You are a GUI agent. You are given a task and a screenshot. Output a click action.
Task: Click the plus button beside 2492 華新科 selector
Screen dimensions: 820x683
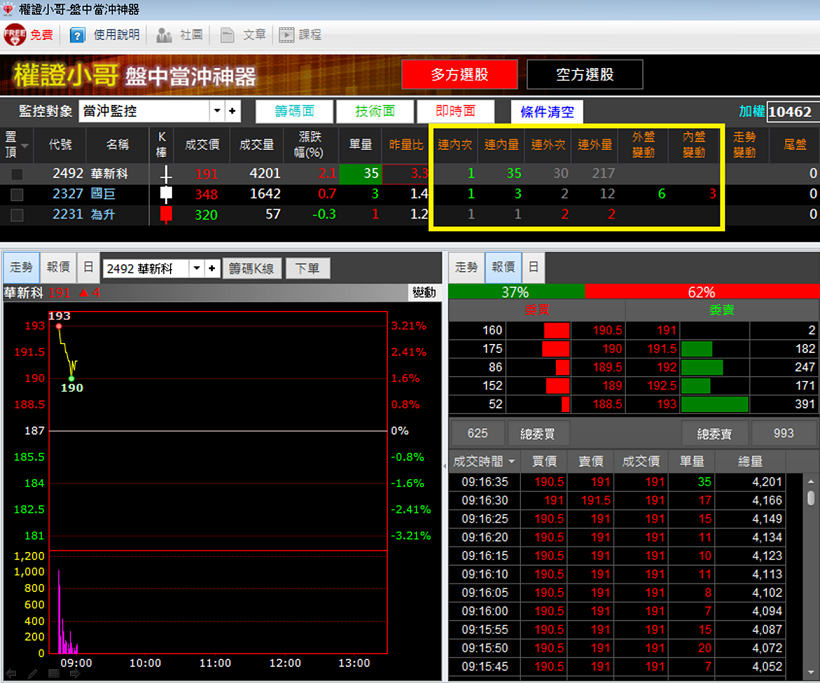212,268
